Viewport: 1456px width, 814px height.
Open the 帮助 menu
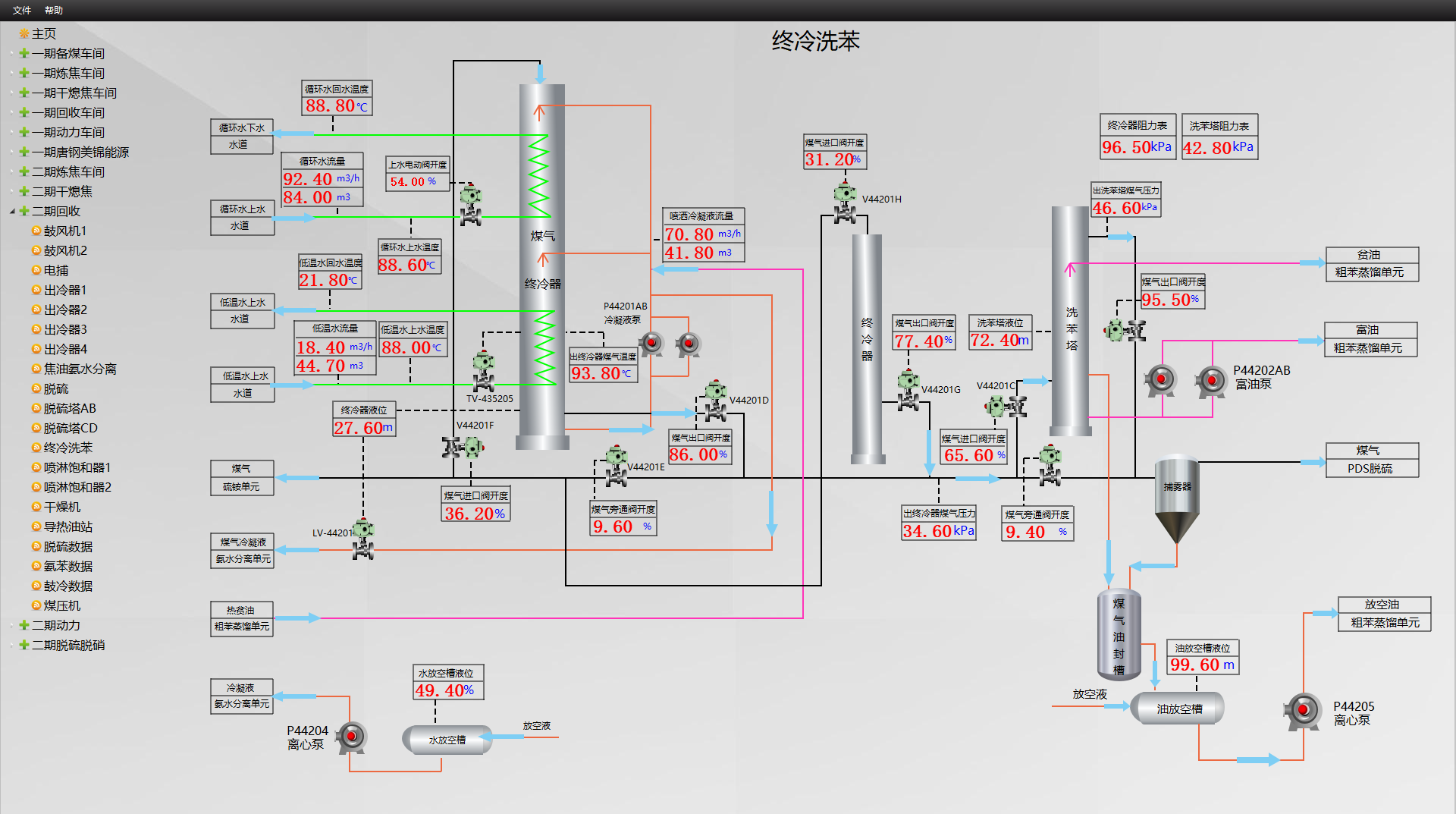click(x=54, y=10)
